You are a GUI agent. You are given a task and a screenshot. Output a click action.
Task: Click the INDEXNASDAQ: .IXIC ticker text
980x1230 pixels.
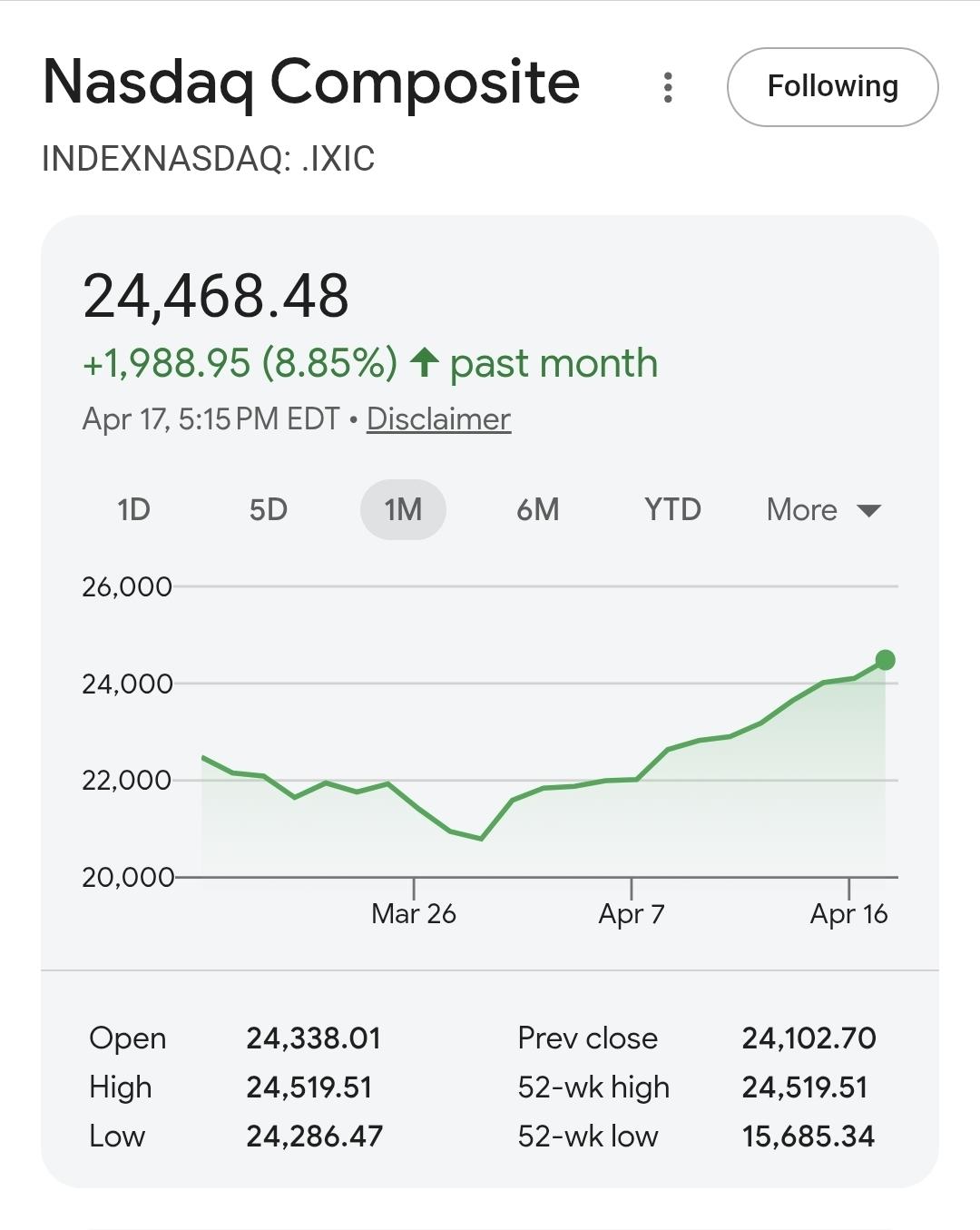pyautogui.click(x=209, y=159)
